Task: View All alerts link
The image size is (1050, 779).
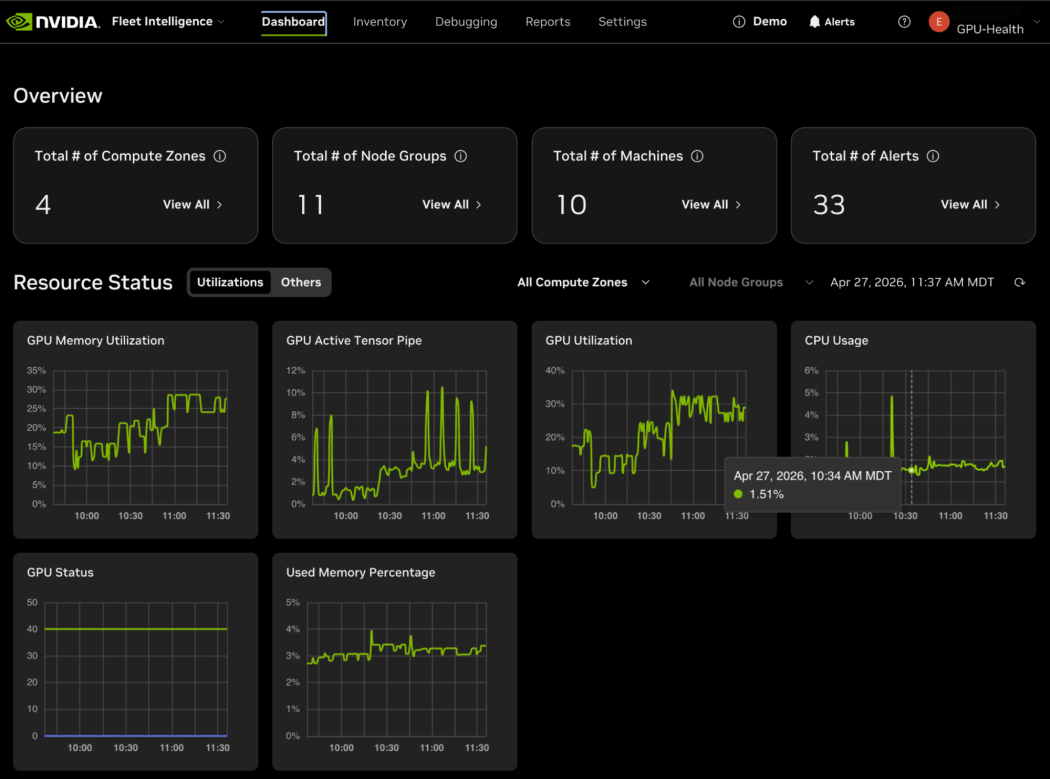Action: (970, 205)
